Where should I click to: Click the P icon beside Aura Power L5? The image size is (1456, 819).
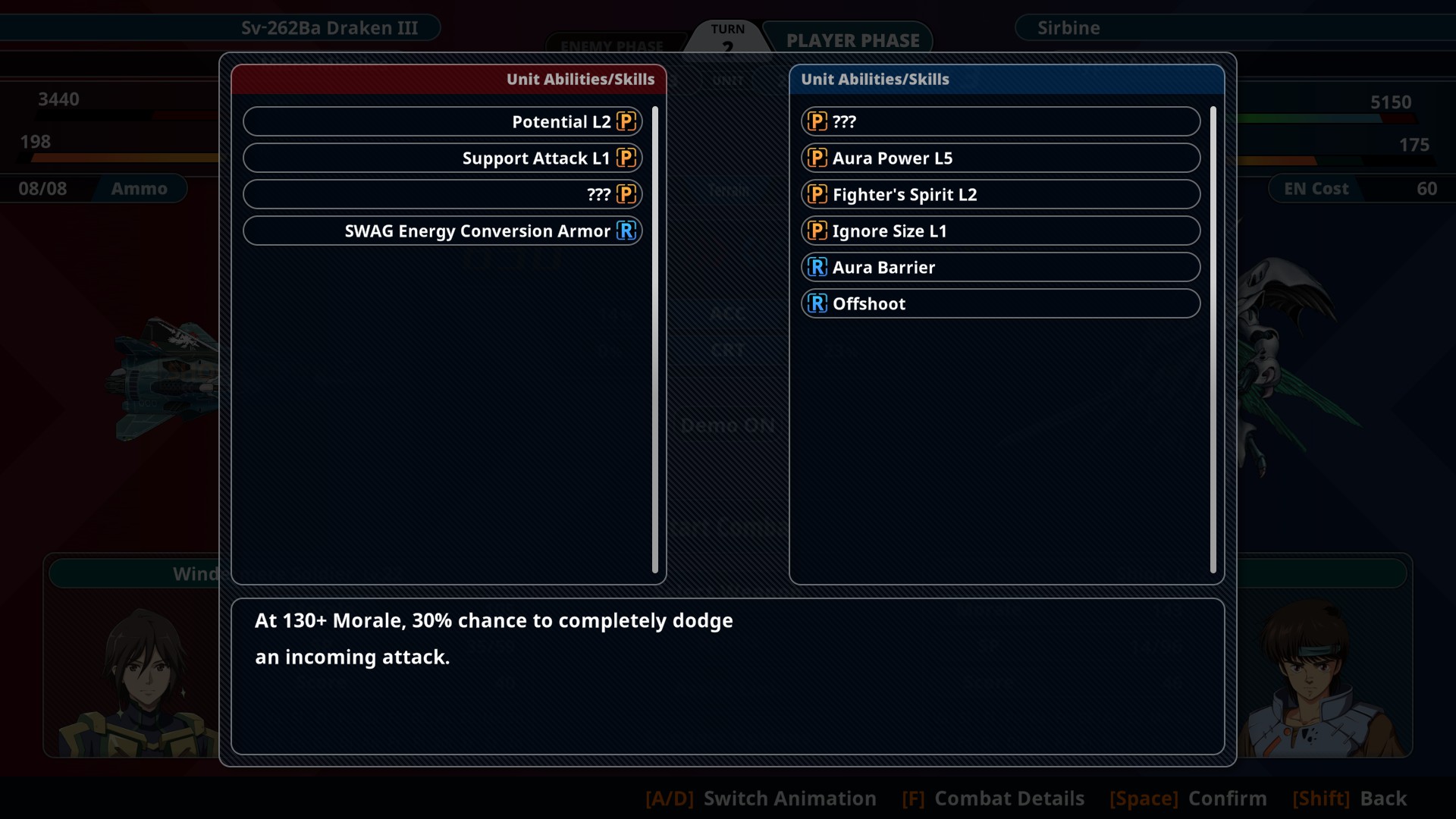817,158
